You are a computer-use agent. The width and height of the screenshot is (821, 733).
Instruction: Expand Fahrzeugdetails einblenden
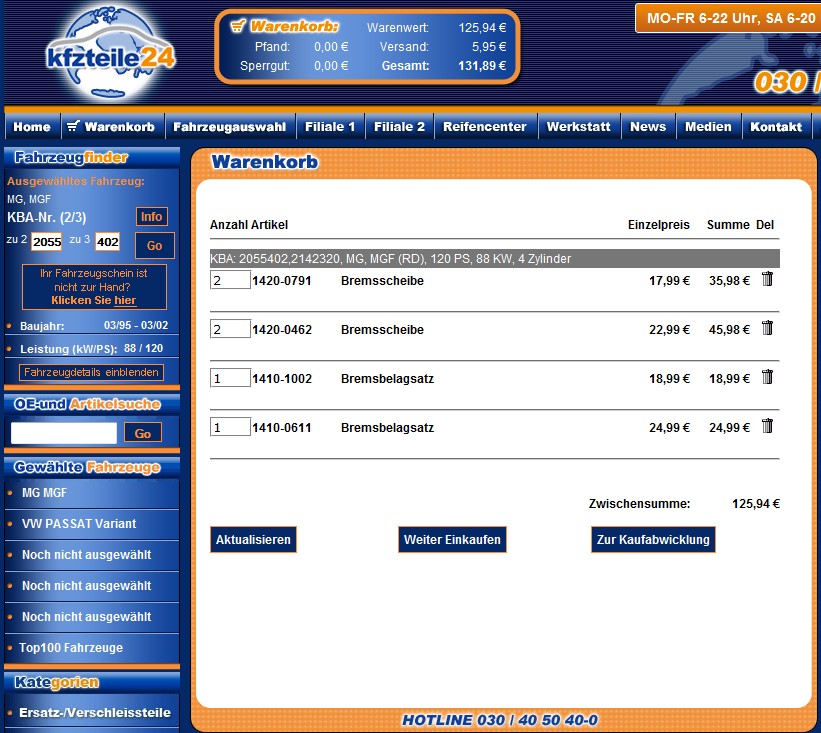point(91,372)
